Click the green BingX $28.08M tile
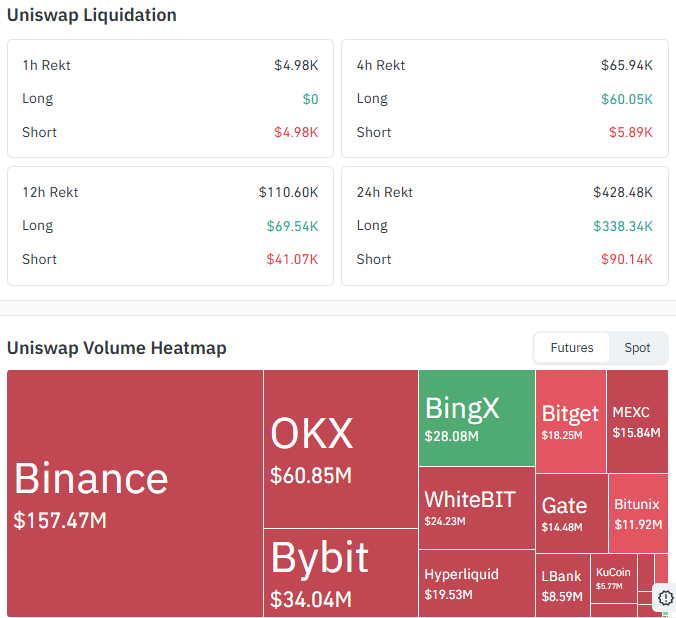 click(477, 417)
